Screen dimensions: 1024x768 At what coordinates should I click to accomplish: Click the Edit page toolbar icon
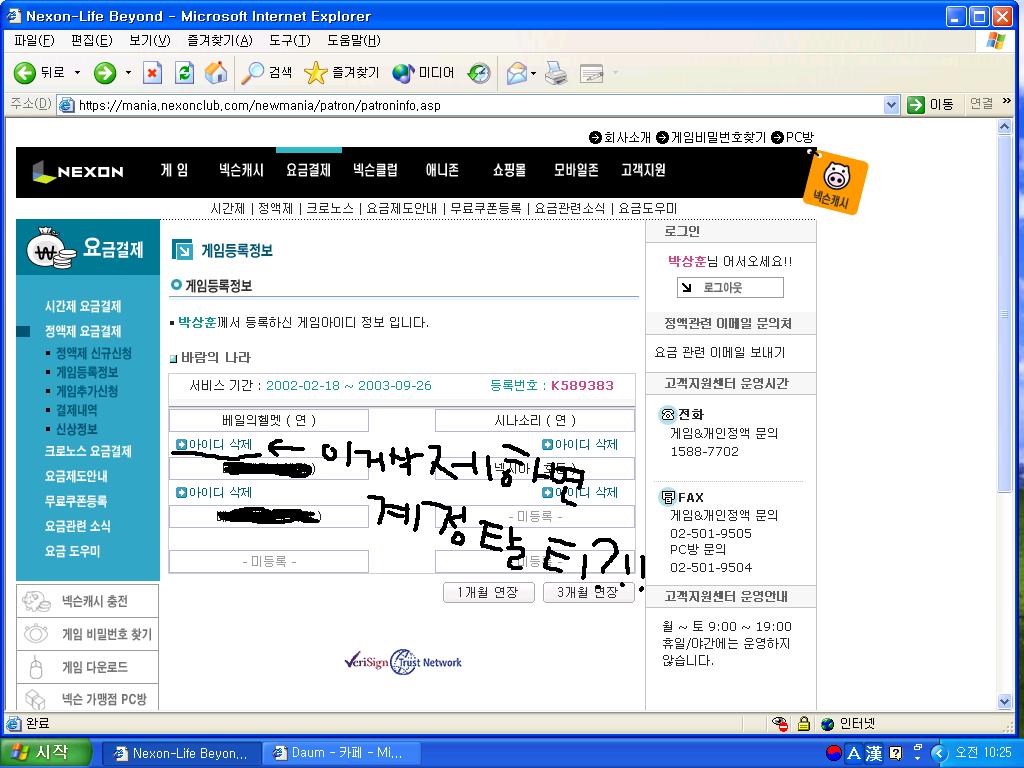(x=592, y=72)
